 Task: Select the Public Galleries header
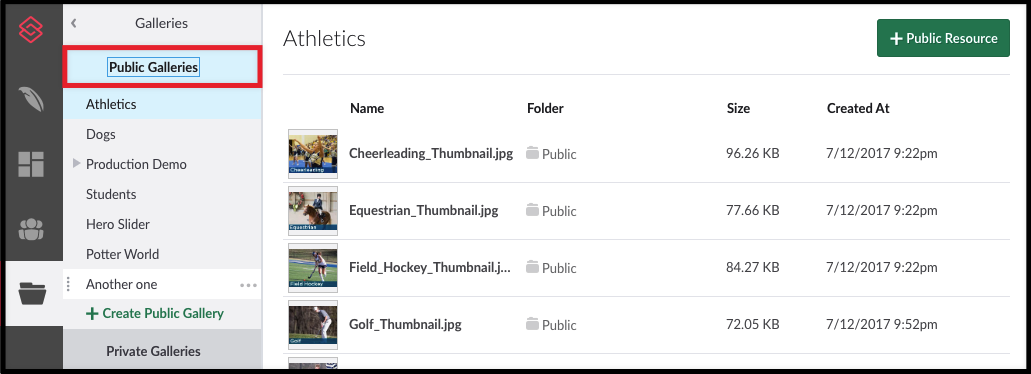coord(153,67)
